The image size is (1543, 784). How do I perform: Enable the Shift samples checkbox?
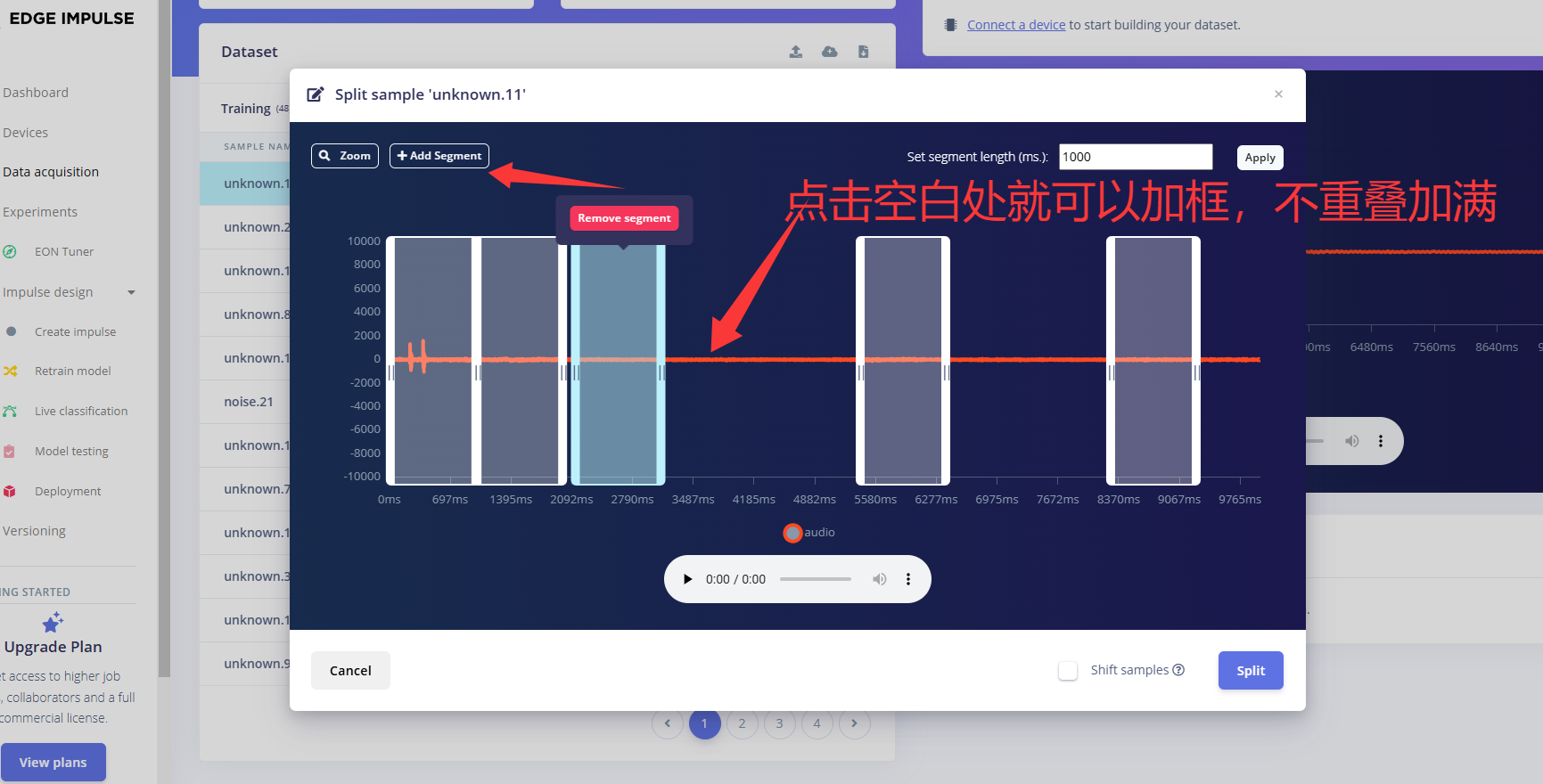[x=1068, y=671]
